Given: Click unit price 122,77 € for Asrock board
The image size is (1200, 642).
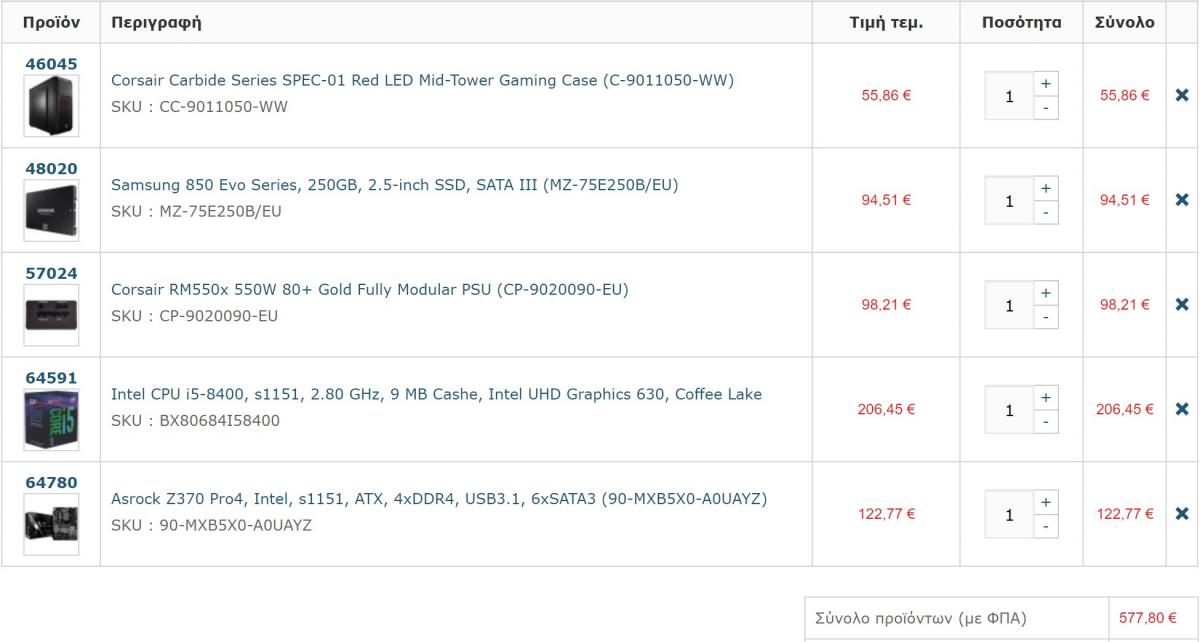Looking at the screenshot, I should [886, 514].
